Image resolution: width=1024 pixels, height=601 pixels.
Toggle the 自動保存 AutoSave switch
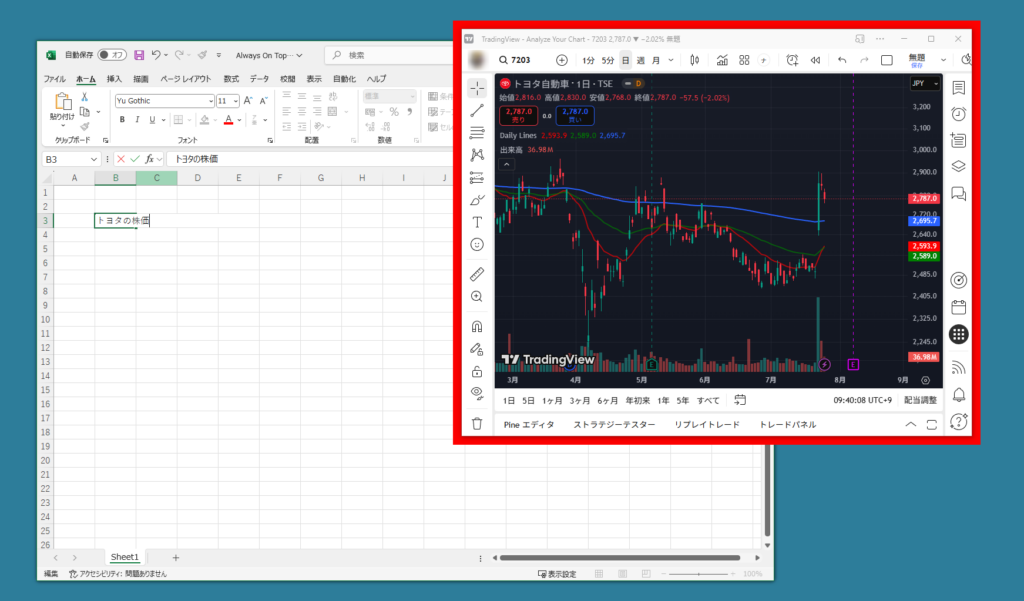click(112, 55)
